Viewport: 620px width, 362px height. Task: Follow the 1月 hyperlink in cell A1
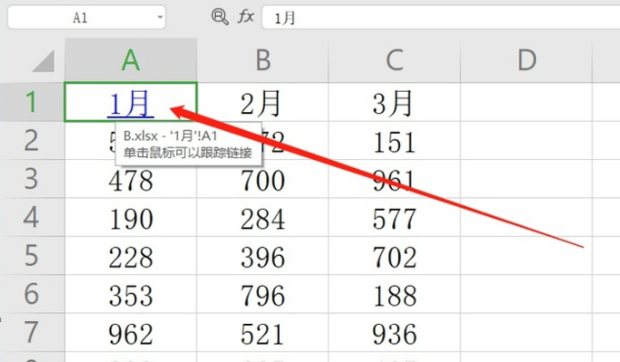pyautogui.click(x=130, y=104)
